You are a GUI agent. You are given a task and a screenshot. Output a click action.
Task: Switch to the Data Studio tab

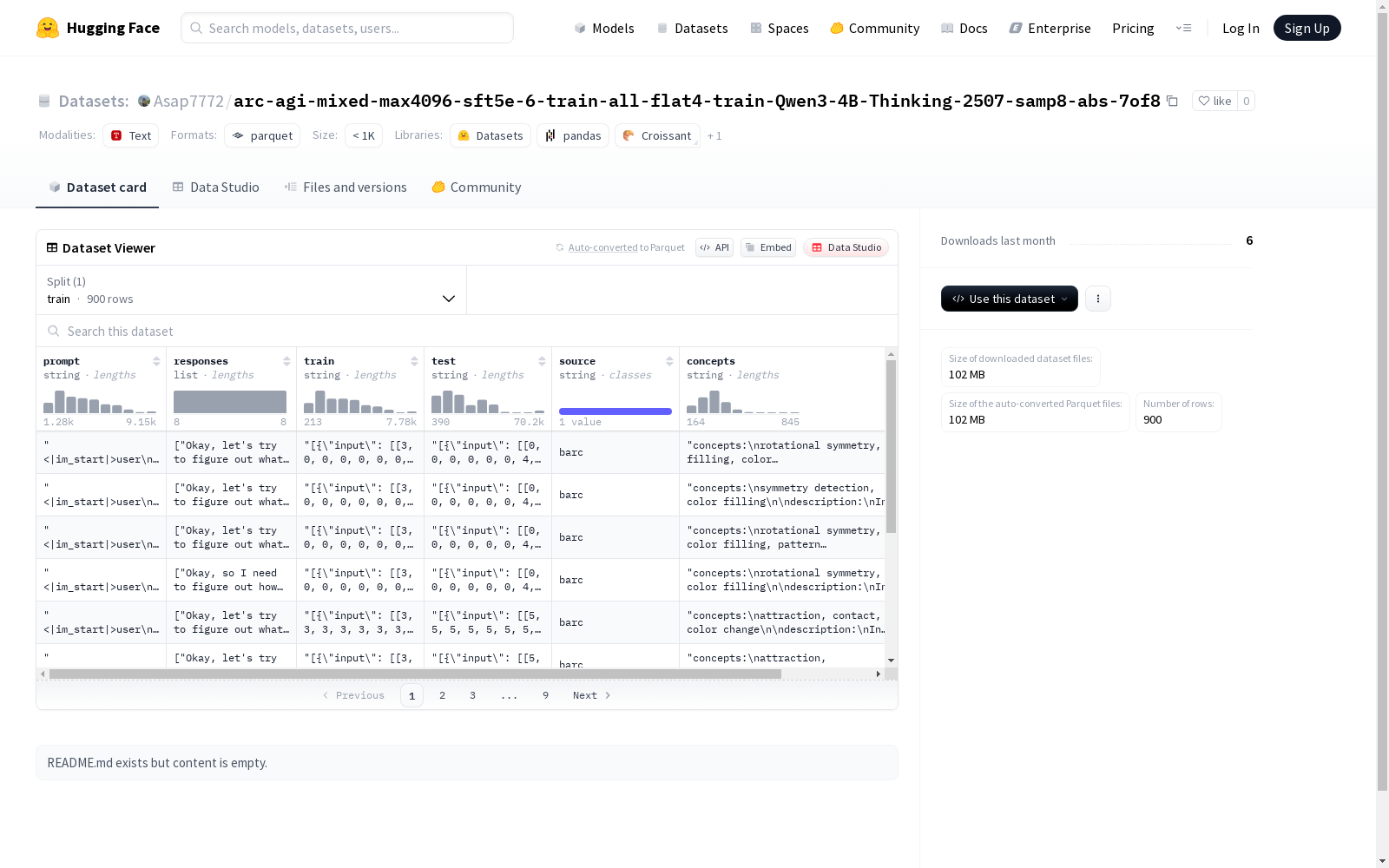tap(215, 187)
